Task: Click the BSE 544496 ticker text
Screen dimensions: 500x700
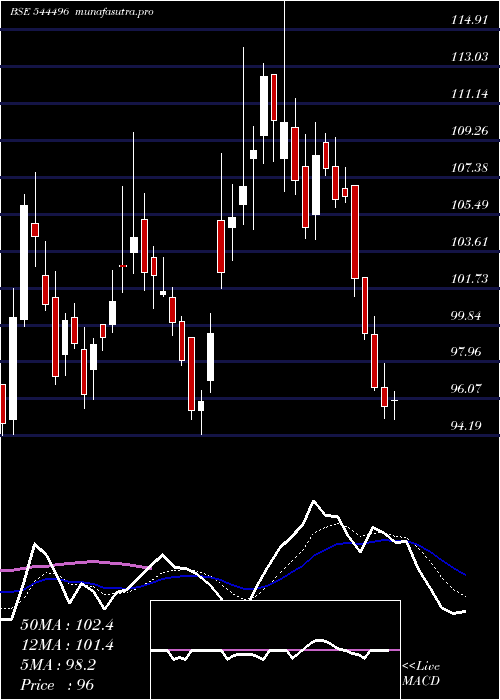Action: pyautogui.click(x=40, y=12)
